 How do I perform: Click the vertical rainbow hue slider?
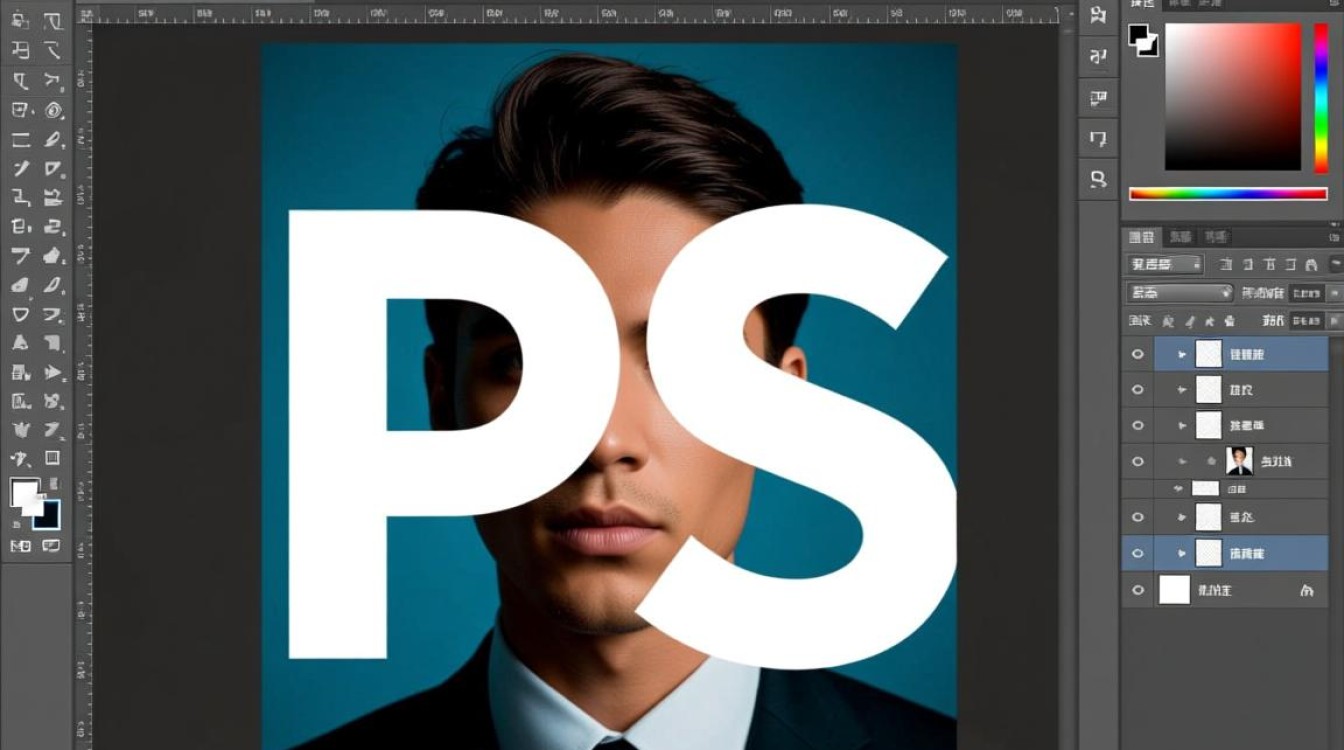point(1321,97)
